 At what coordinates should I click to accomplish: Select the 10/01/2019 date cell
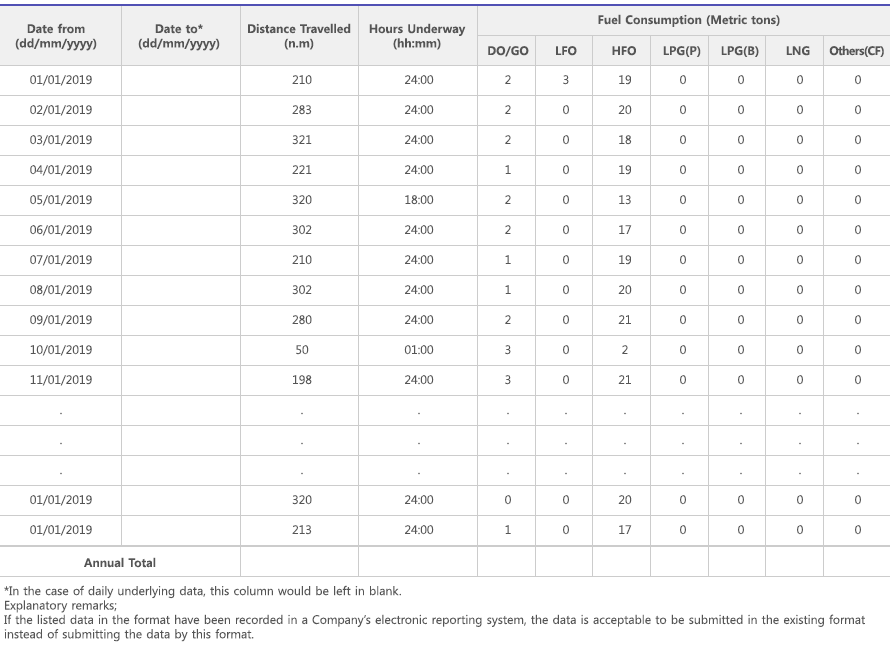(60, 350)
